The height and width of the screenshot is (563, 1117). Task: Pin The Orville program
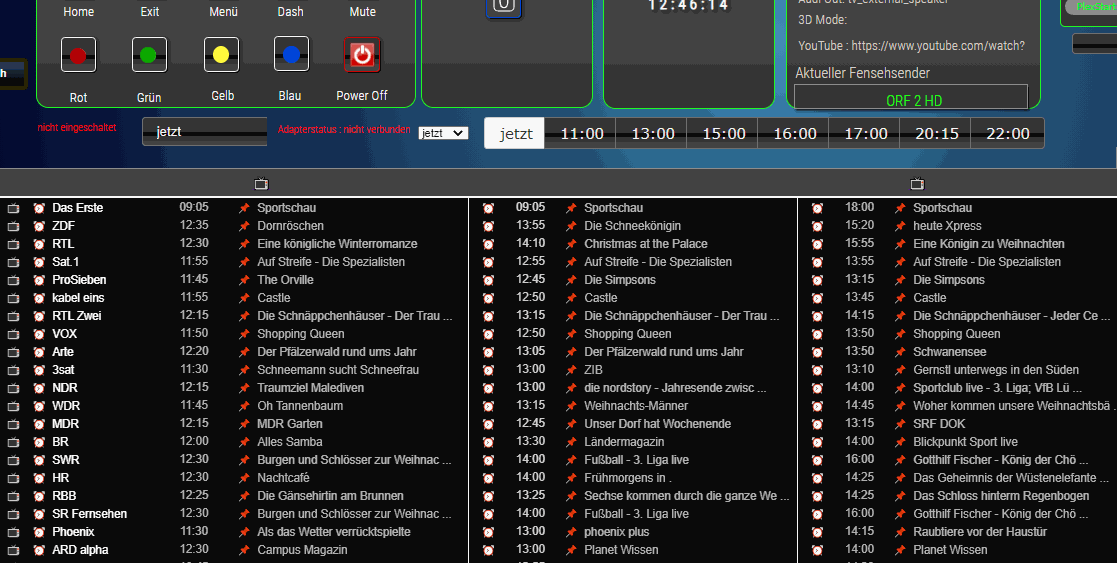point(244,280)
